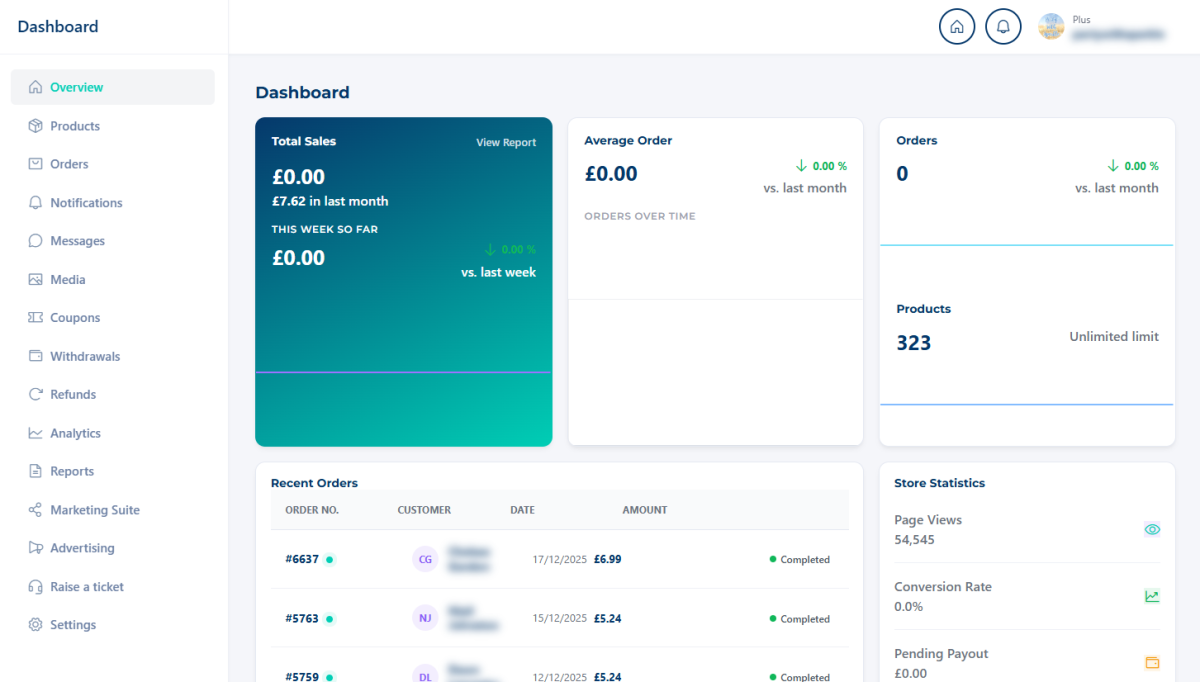Navigate to Analytics in the sidebar

pos(75,433)
